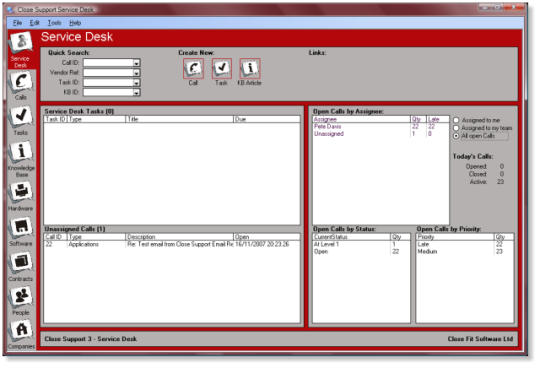This screenshot has height=368, width=540.
Task: Sort by Priority column header
Action: coord(455,237)
